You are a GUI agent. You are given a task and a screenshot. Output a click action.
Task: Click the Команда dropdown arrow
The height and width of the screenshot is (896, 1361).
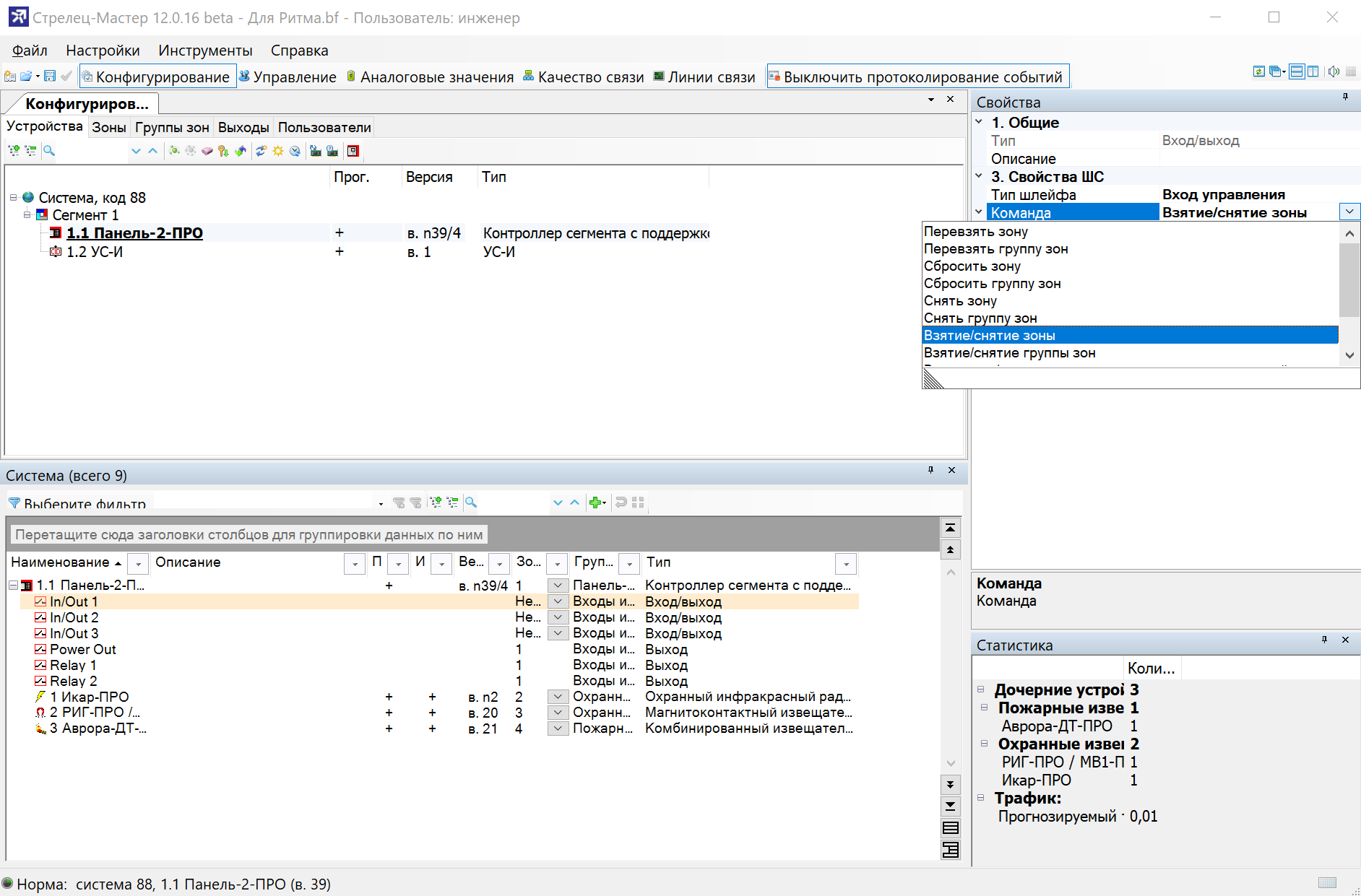click(x=1349, y=212)
